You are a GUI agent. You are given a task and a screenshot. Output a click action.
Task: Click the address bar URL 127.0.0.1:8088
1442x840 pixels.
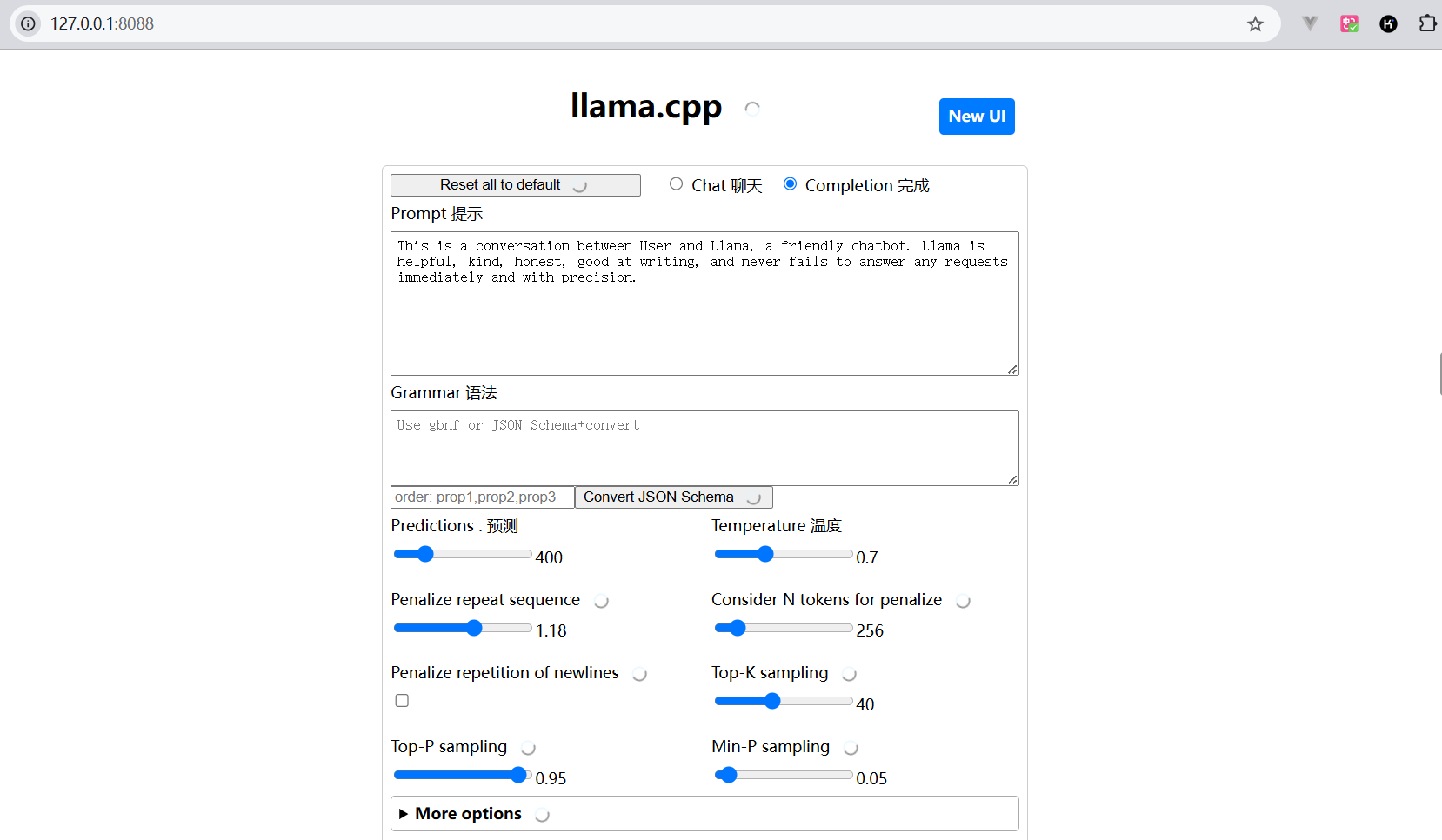tap(102, 24)
